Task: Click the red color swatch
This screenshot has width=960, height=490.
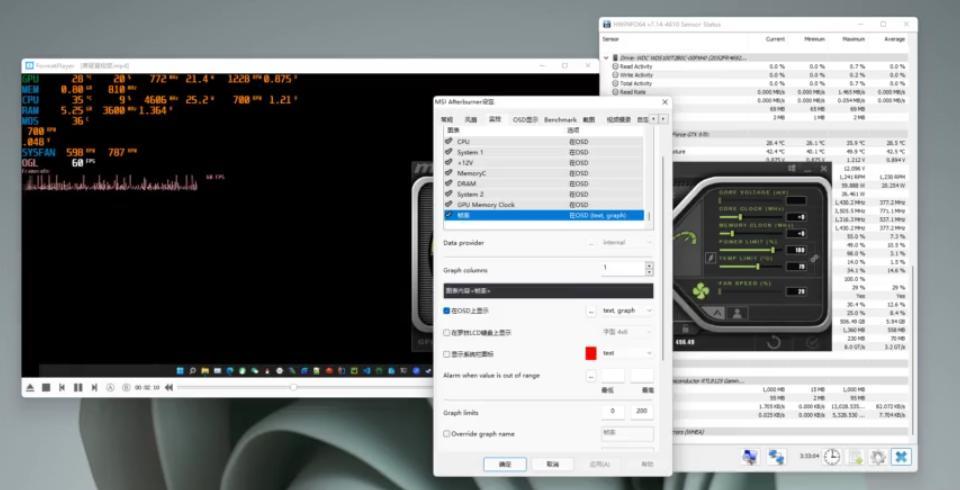Action: [591, 353]
